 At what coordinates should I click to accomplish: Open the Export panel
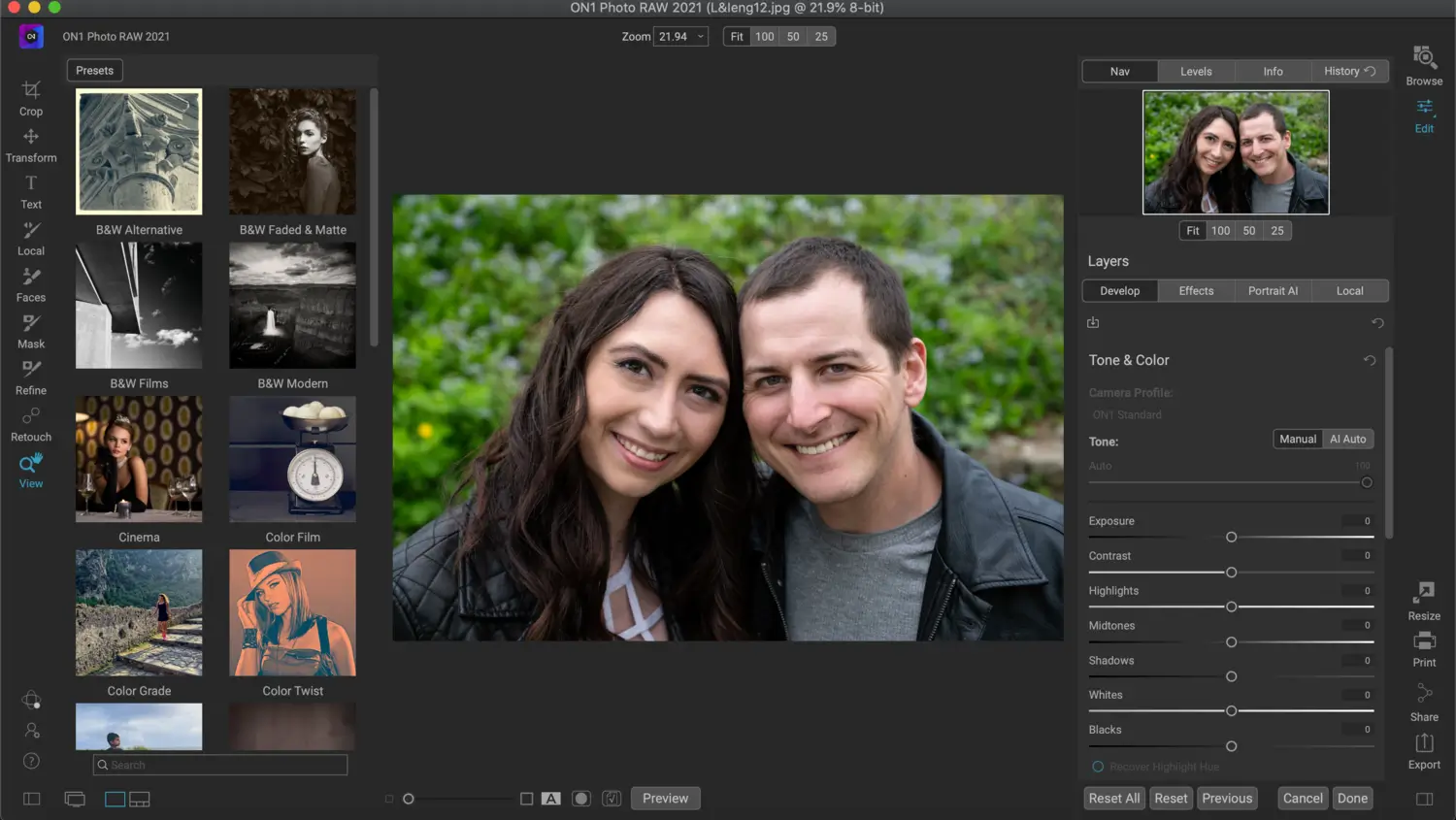[1423, 750]
